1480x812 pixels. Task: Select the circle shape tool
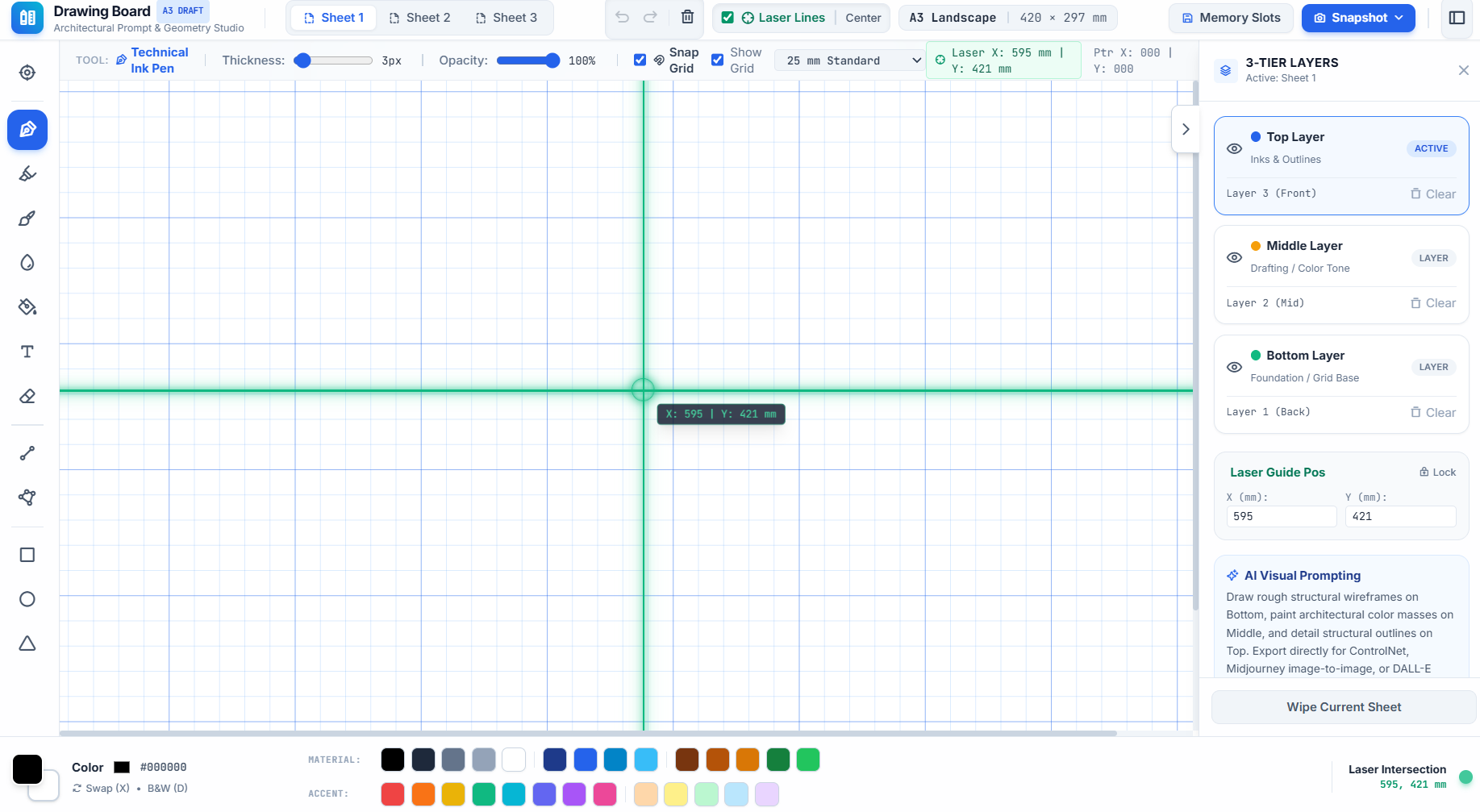coord(27,599)
